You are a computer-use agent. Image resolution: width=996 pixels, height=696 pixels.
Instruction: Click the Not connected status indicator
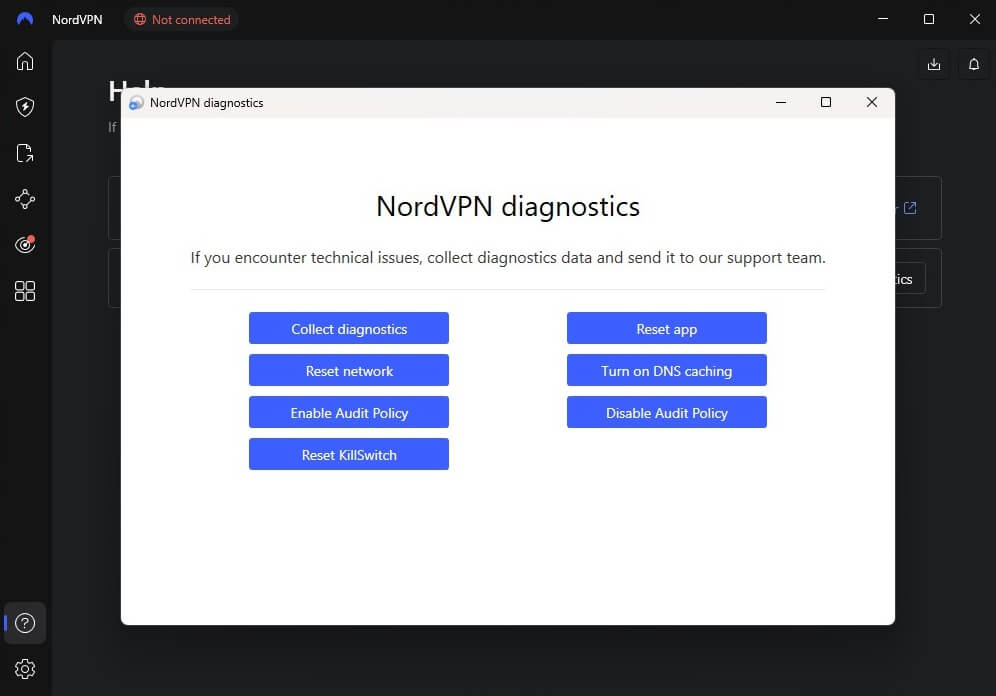(x=182, y=20)
